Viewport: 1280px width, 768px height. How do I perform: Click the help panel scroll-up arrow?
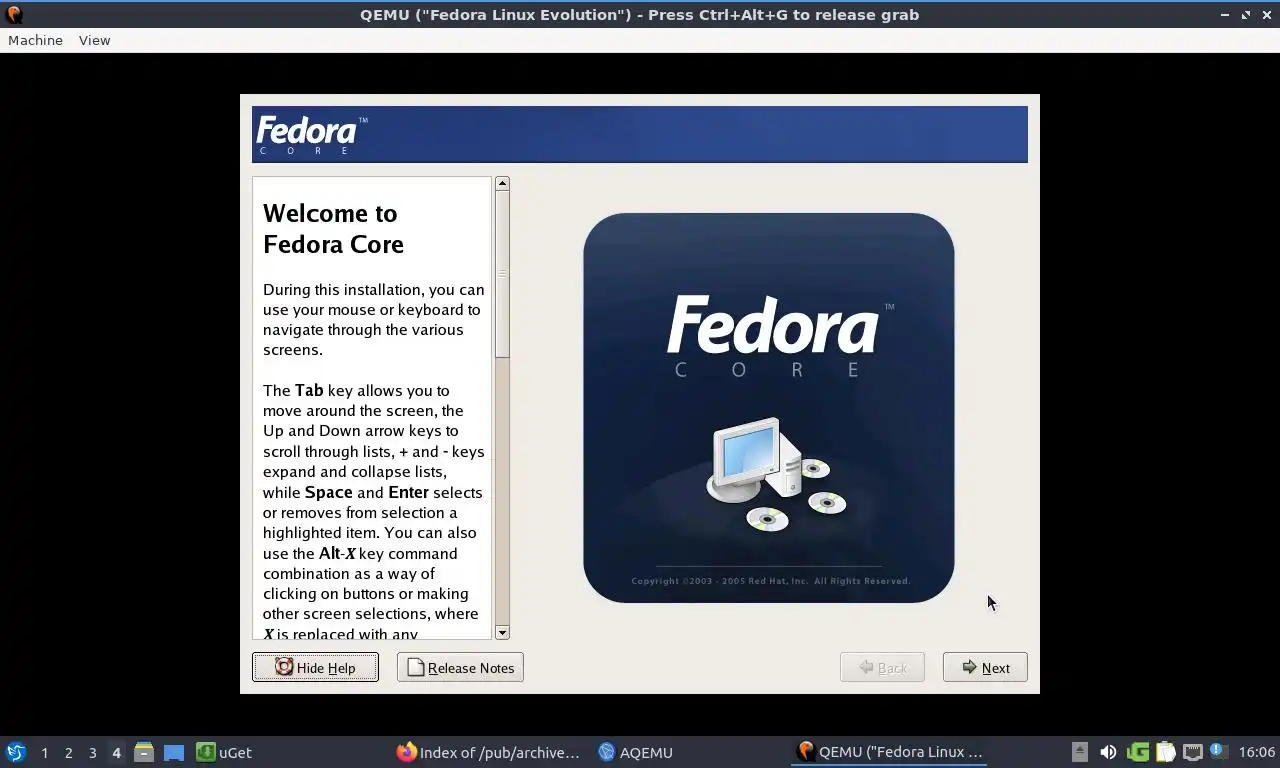click(502, 184)
